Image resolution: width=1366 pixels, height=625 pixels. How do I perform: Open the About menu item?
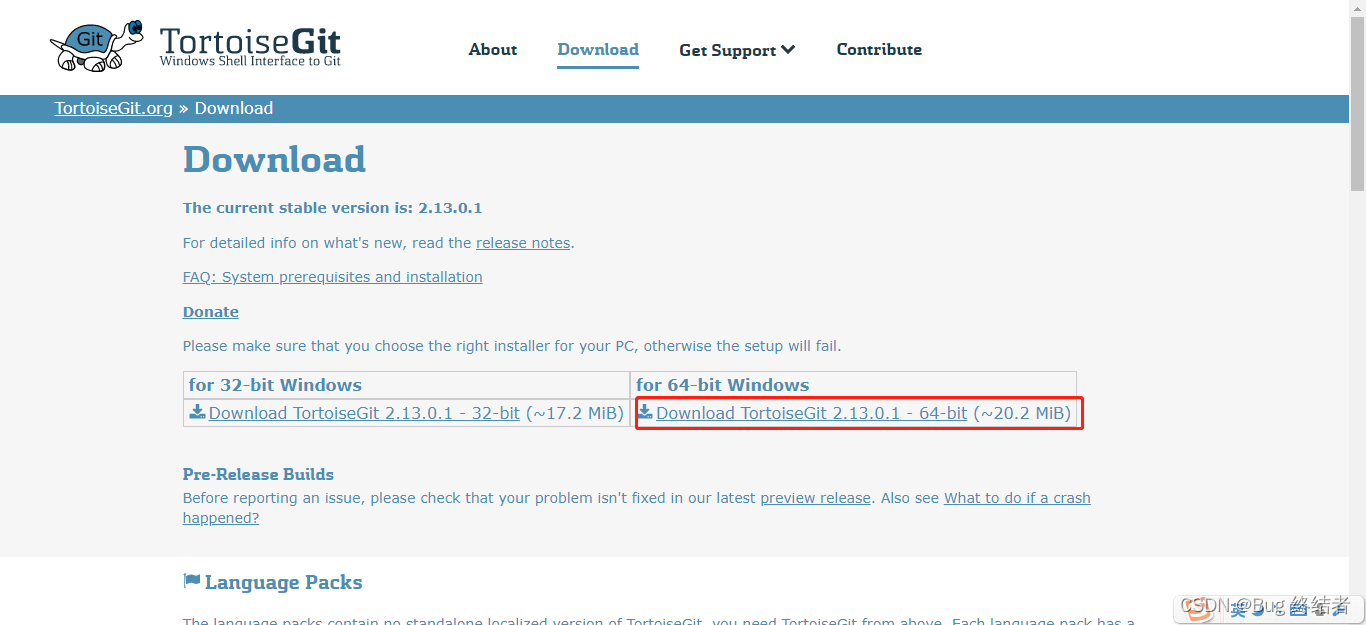493,49
